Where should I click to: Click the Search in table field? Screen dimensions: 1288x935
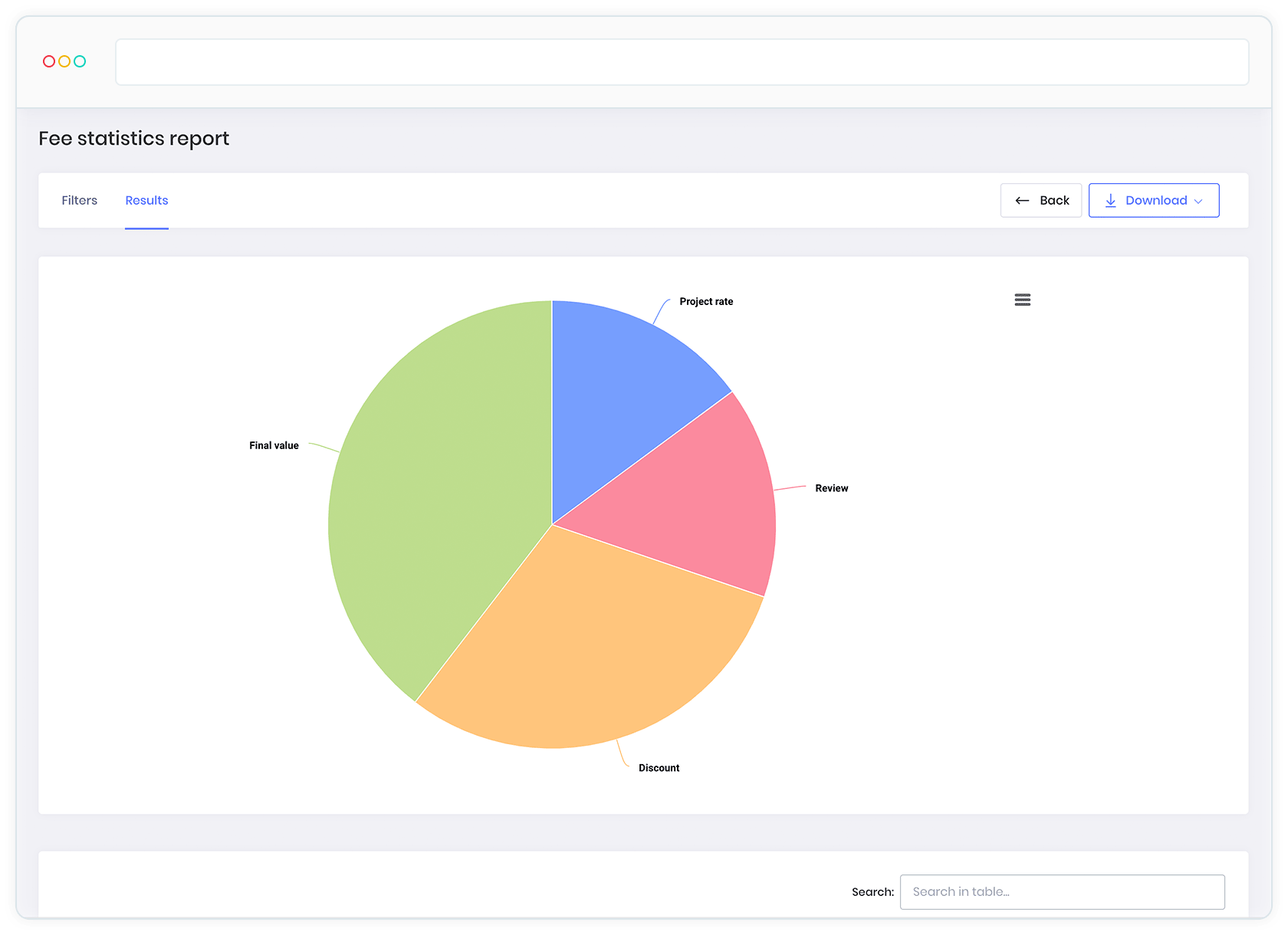1062,891
